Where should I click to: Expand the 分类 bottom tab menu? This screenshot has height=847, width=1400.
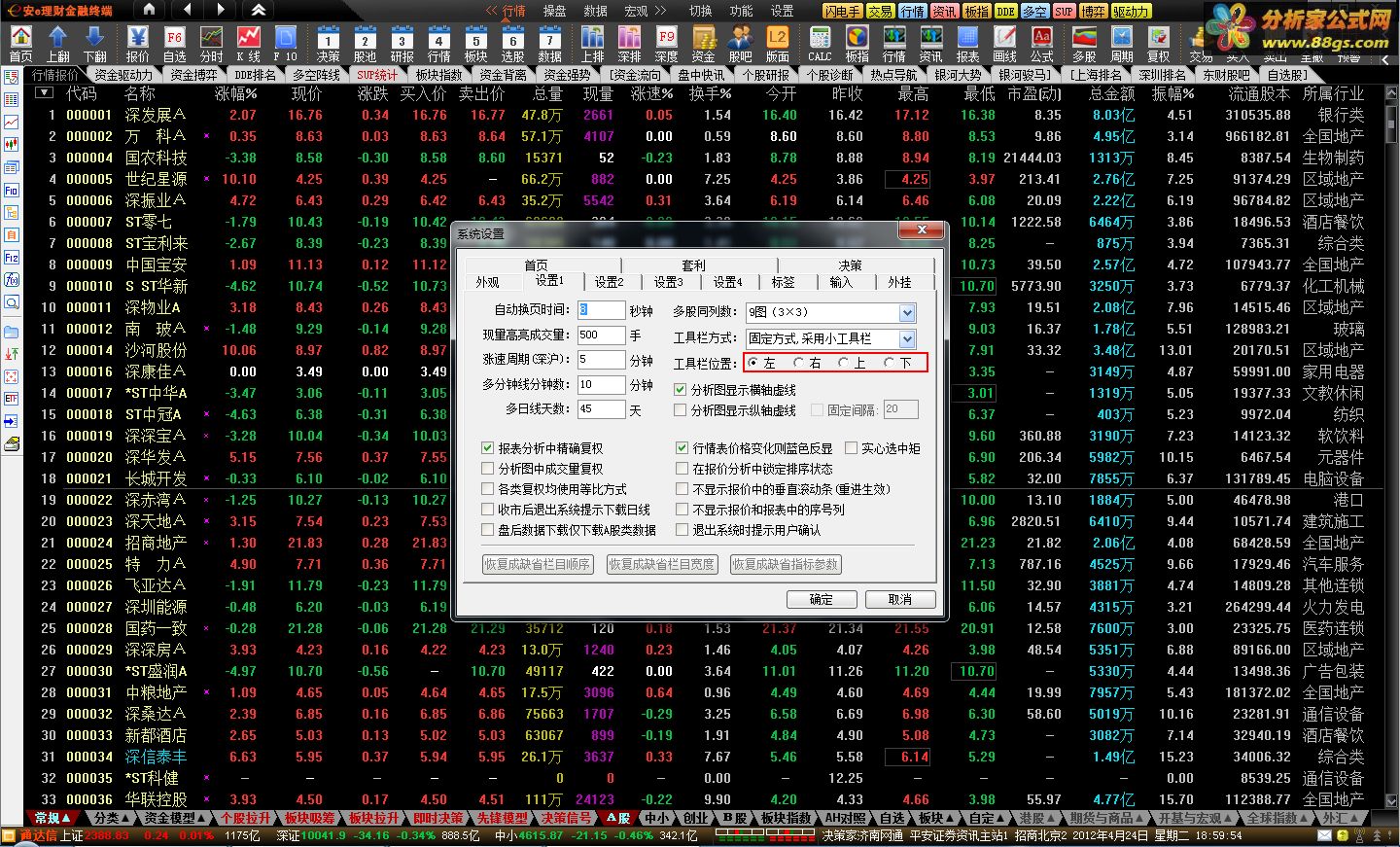point(112,819)
